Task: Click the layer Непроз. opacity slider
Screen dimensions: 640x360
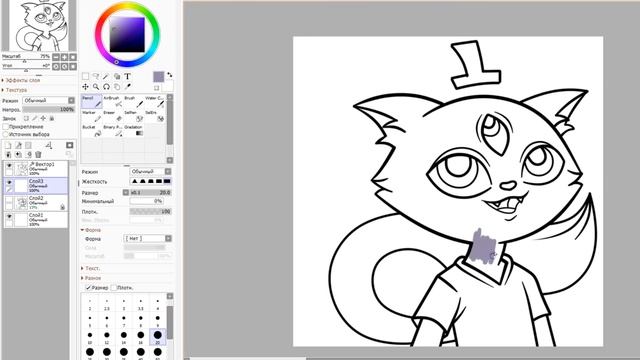Action: 49,109
